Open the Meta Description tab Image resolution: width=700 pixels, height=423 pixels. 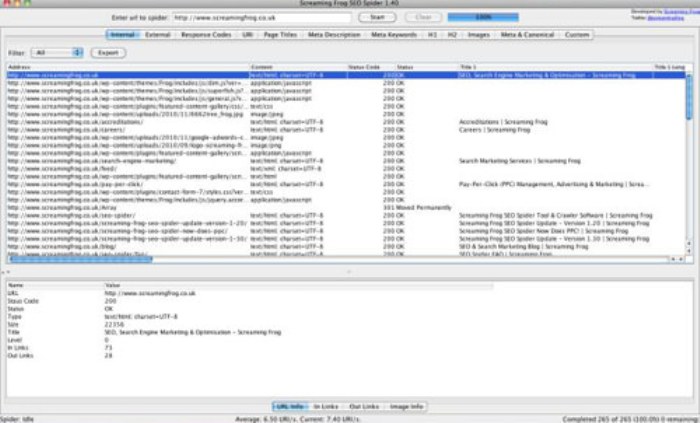tap(334, 35)
